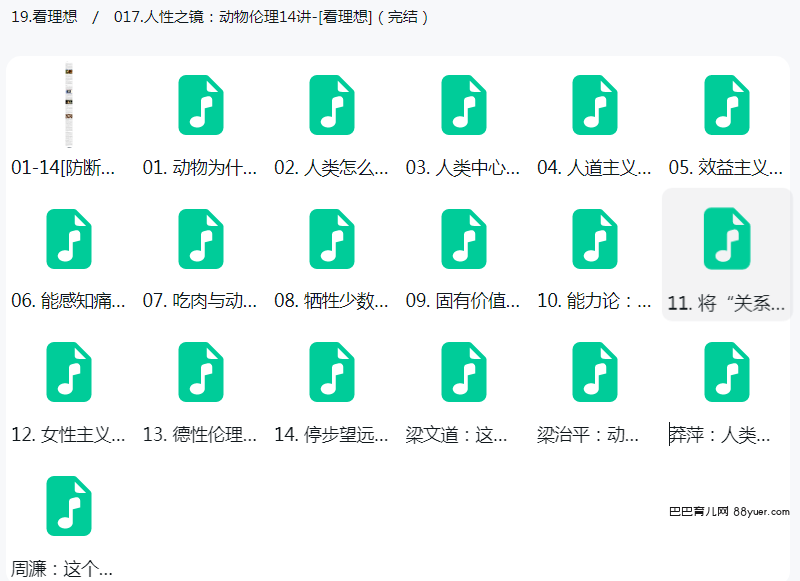The image size is (800, 581).
Task: Select file name 14. 停步望远...
Action: pos(332,435)
